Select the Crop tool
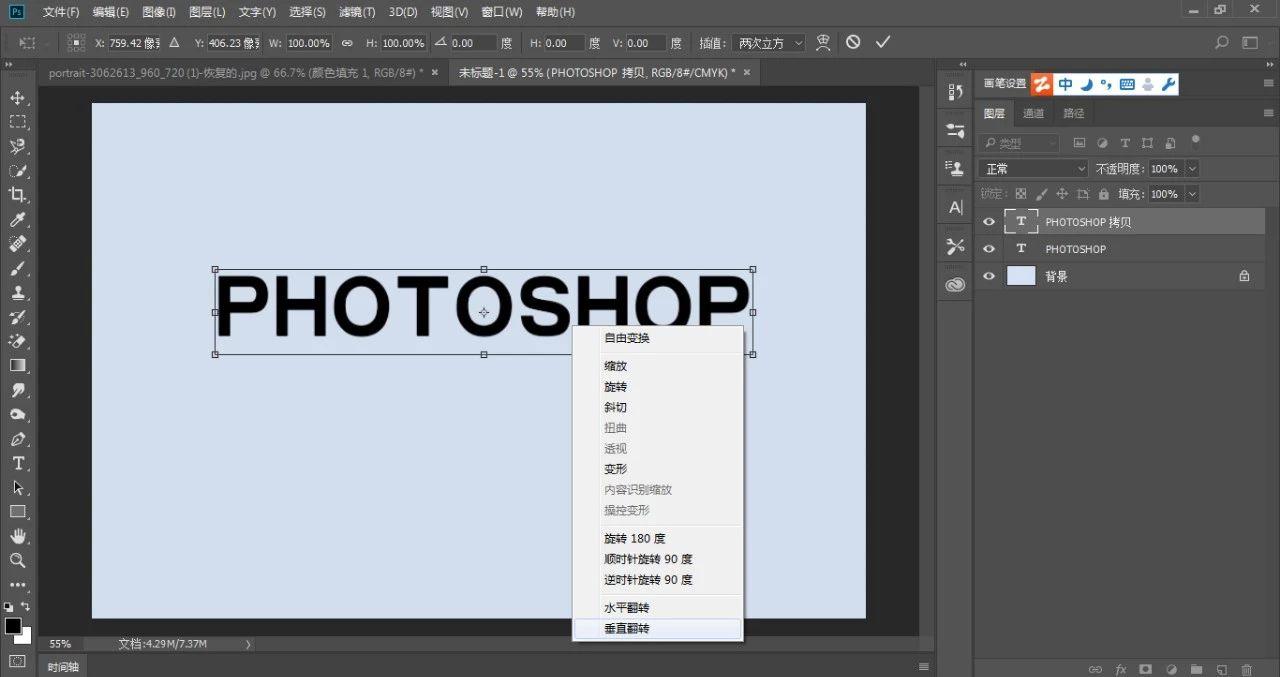The height and width of the screenshot is (677, 1280). point(17,195)
